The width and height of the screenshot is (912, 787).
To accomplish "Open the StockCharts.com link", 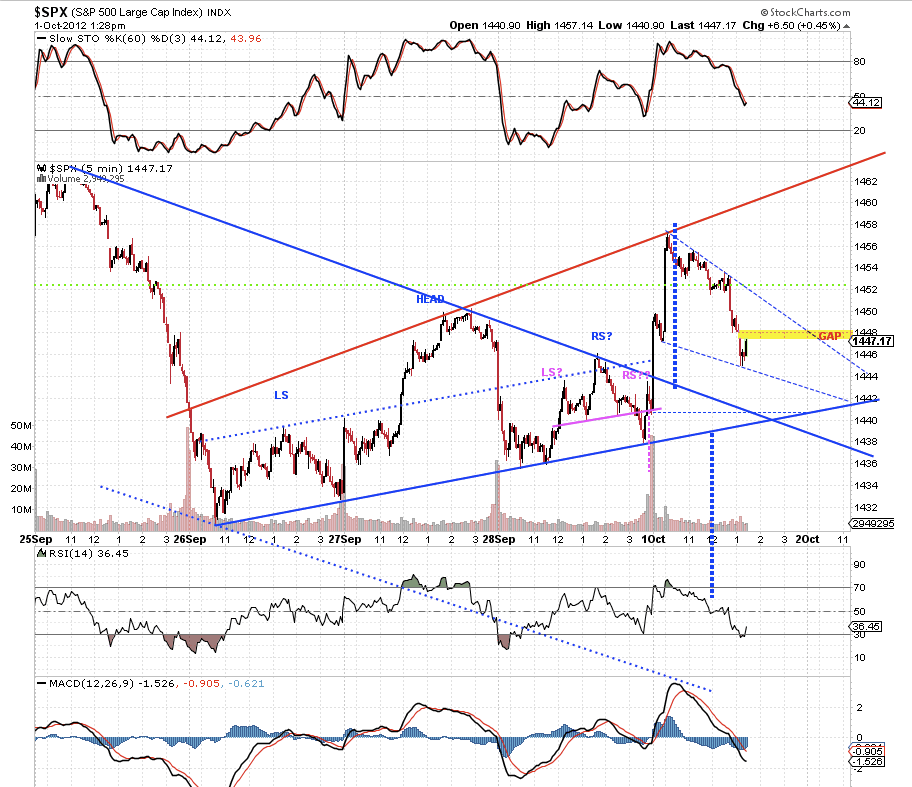I will 810,12.
